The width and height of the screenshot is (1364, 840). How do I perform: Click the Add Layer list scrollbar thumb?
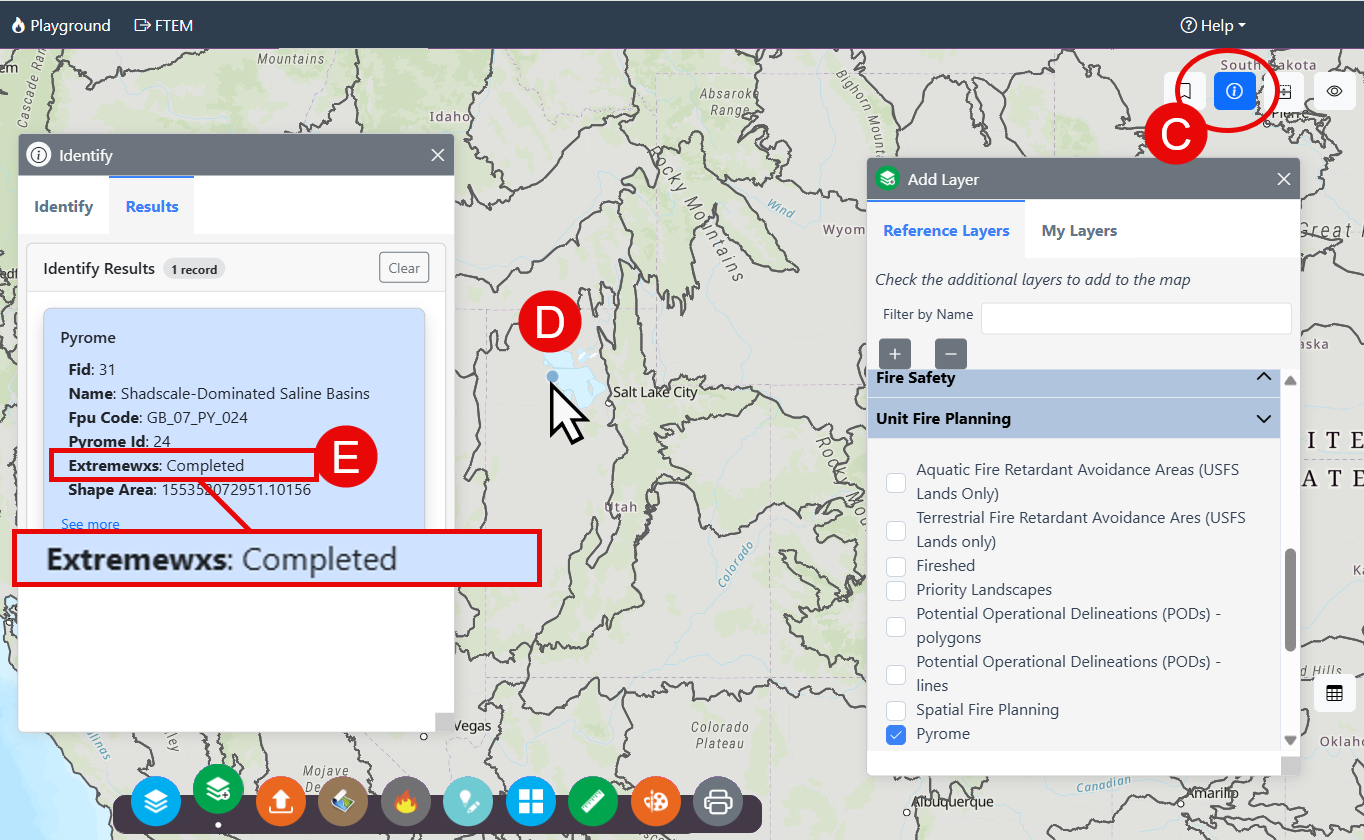pos(1290,599)
